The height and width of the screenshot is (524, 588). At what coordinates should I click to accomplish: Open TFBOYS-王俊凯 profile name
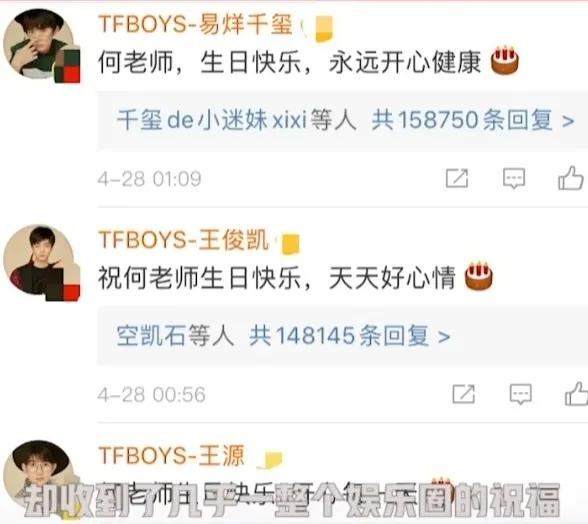coord(183,239)
